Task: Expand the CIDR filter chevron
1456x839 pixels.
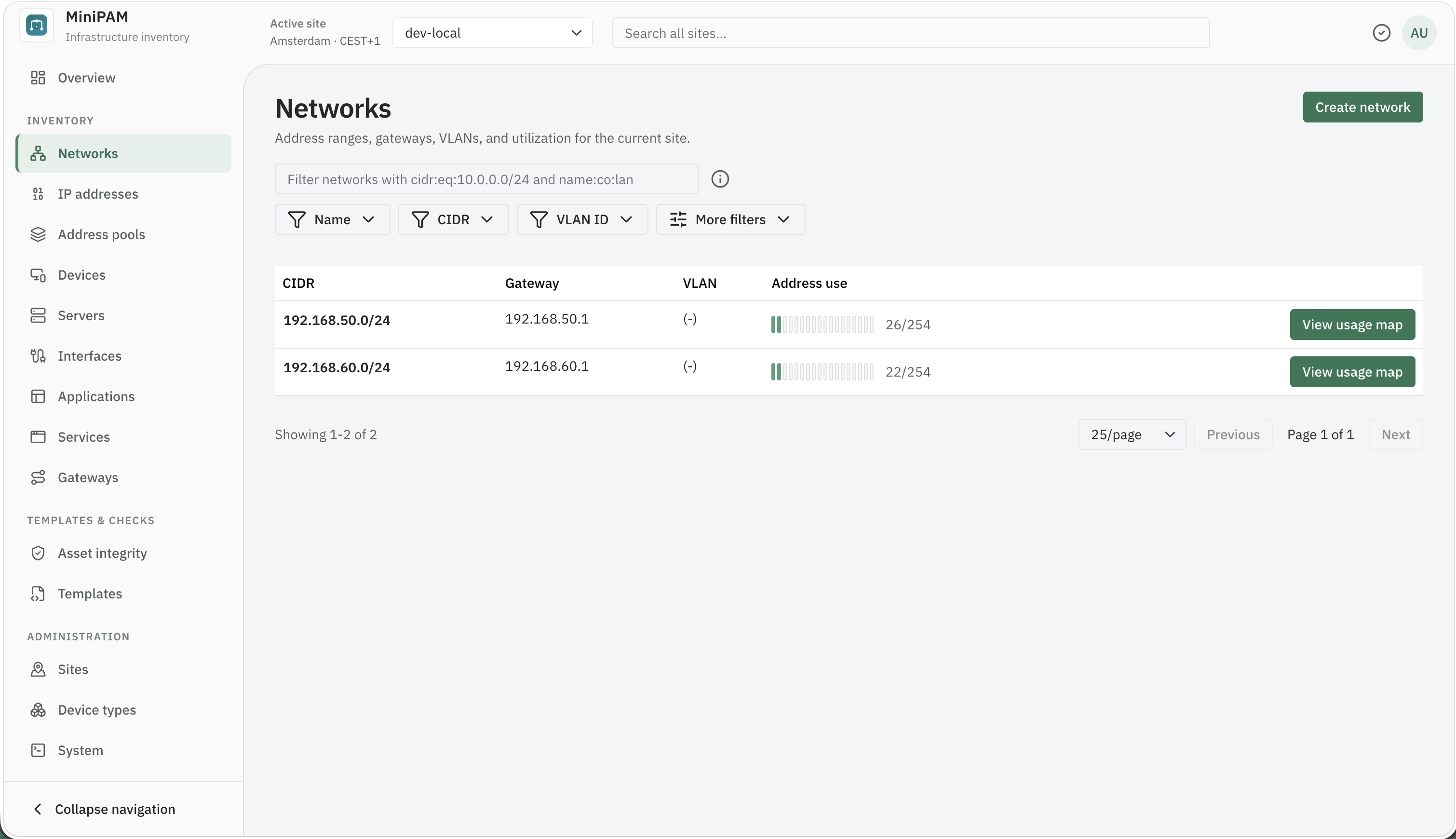Action: coord(487,219)
